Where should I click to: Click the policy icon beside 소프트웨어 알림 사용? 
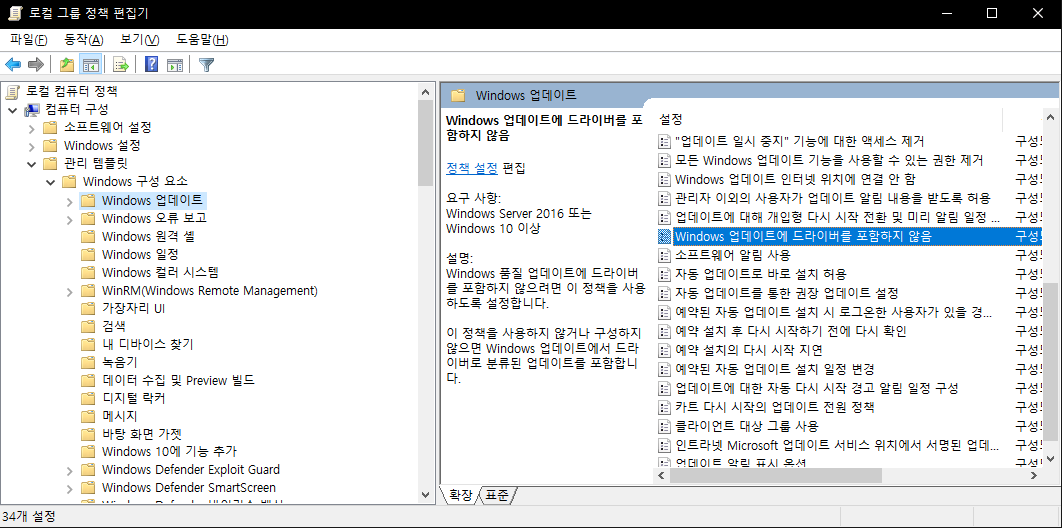click(x=664, y=255)
